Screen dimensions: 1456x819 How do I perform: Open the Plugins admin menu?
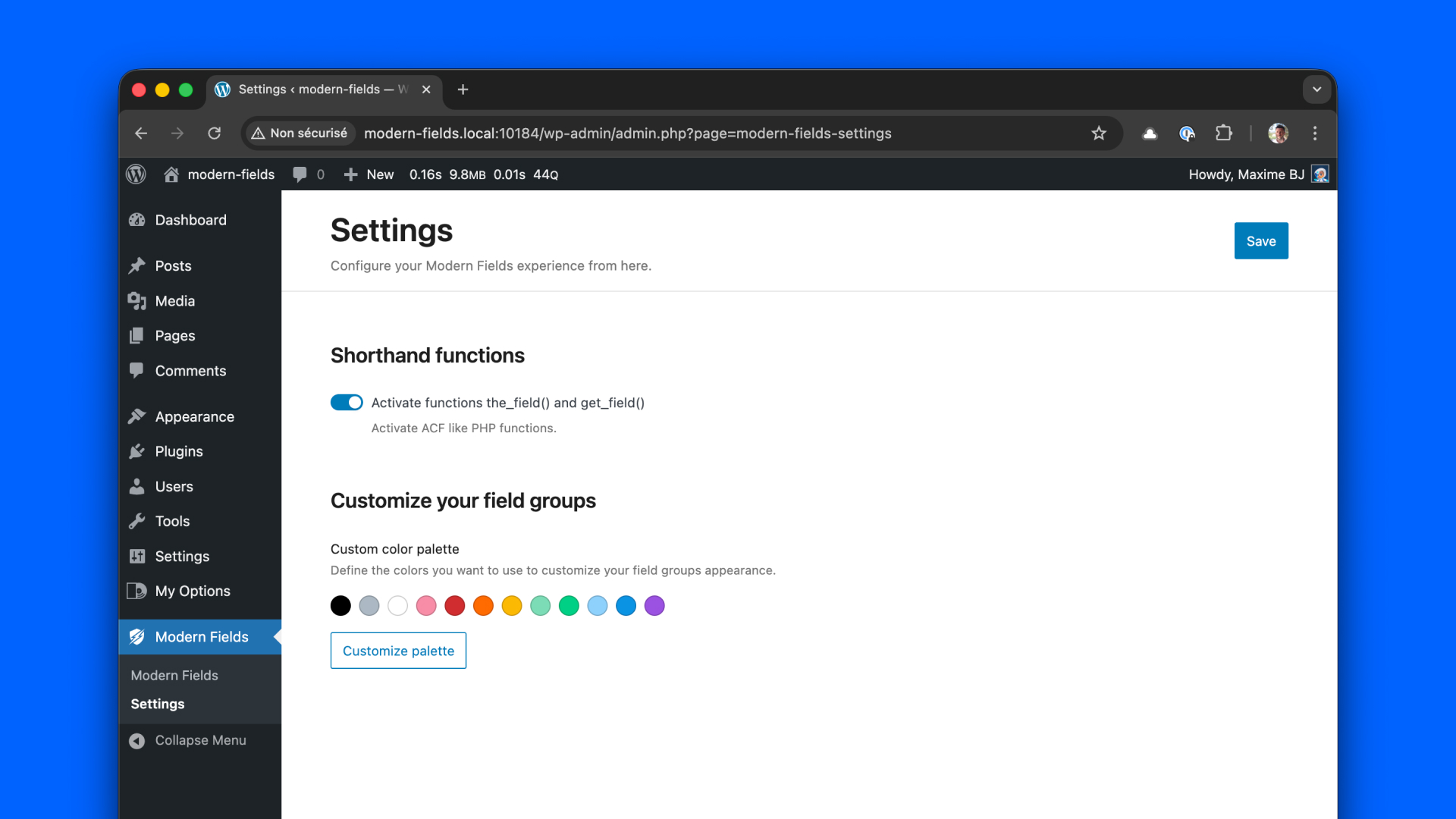(x=179, y=451)
